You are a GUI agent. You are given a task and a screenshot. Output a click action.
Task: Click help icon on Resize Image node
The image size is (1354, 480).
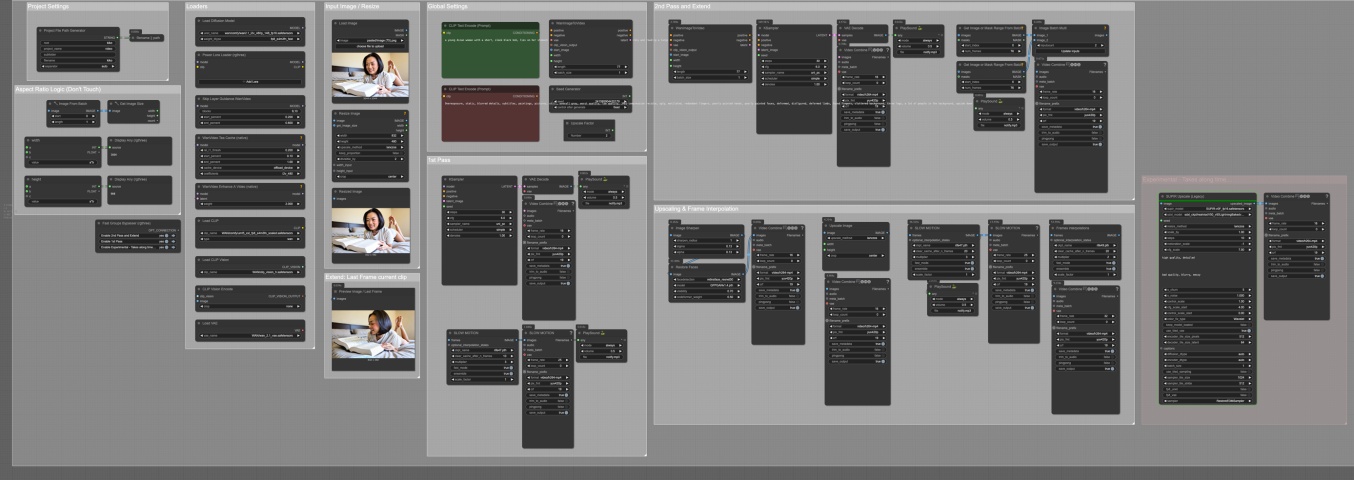[x=405, y=113]
